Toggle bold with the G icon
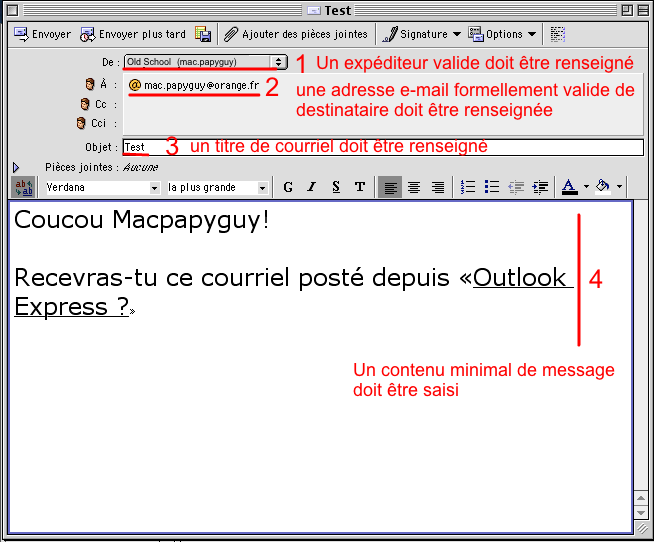Image resolution: width=654 pixels, height=542 pixels. click(x=288, y=187)
